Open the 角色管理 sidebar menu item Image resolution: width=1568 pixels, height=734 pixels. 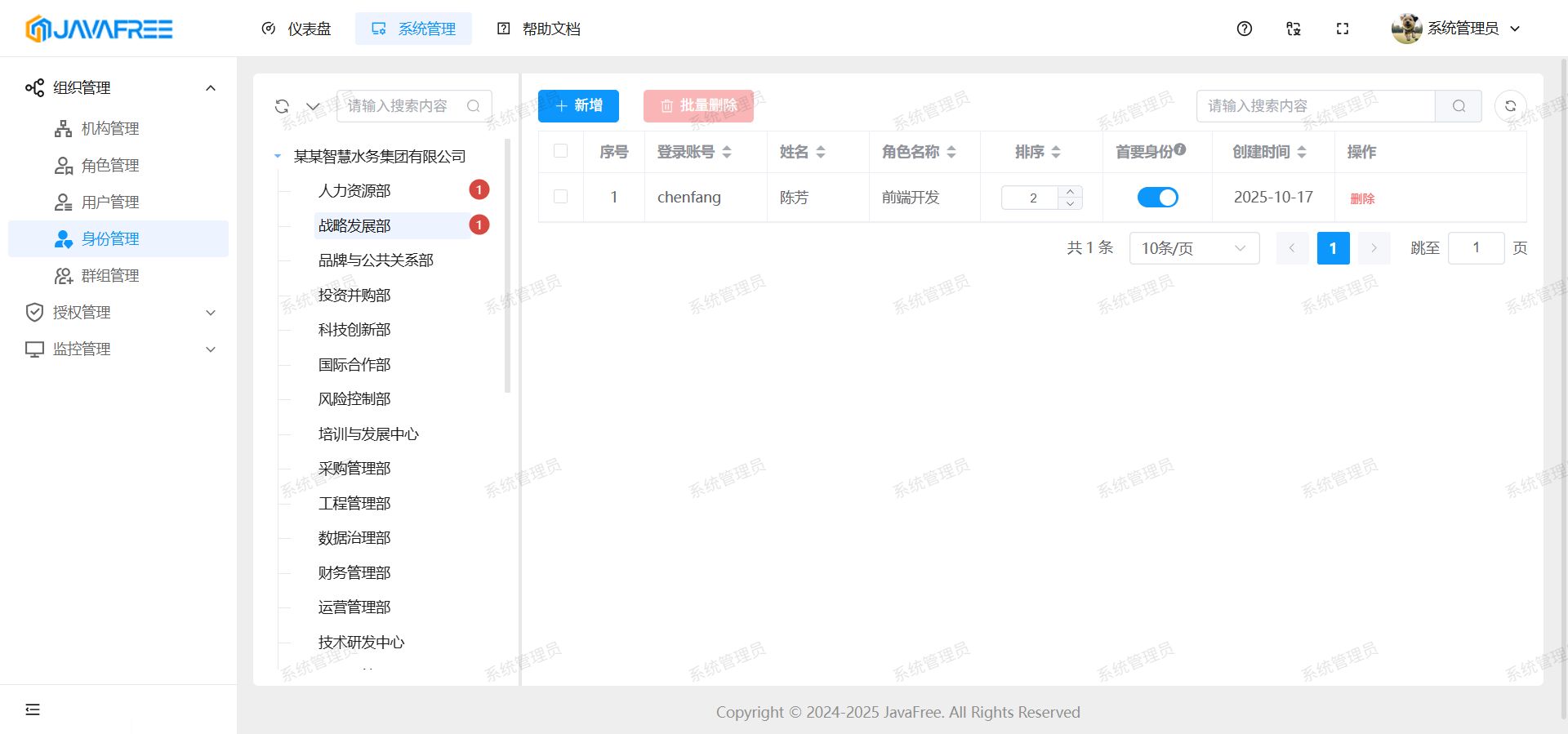click(110, 166)
